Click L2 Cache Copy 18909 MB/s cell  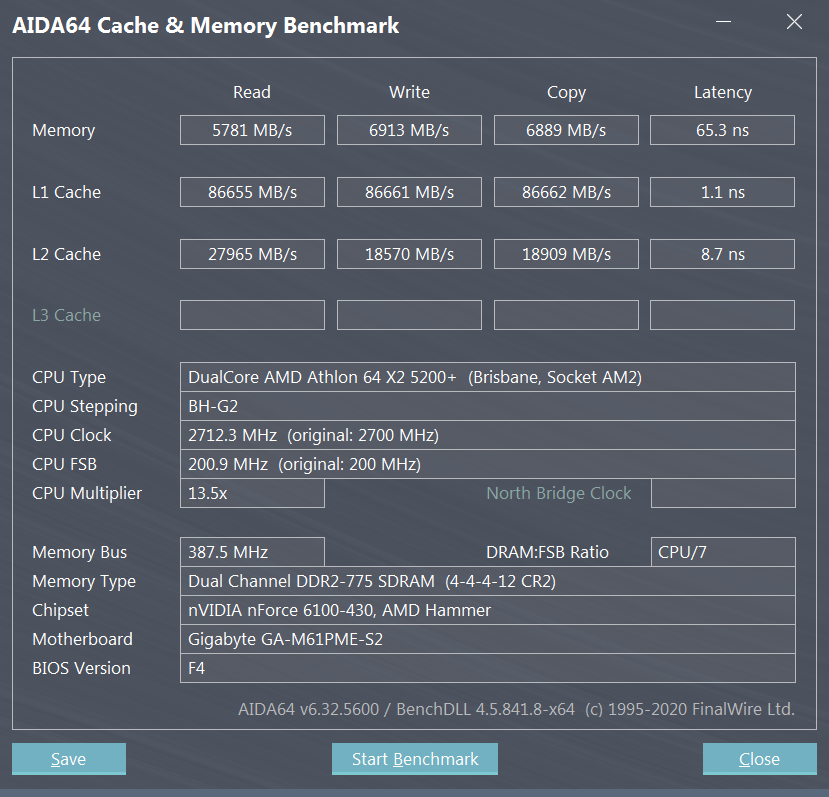click(x=566, y=254)
